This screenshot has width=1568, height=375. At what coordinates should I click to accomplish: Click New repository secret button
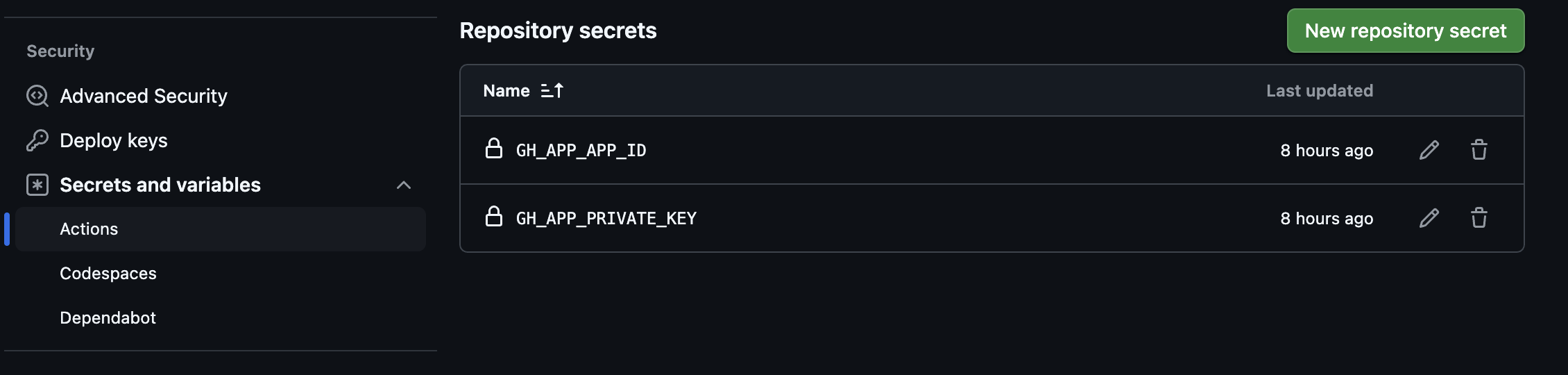1405,31
